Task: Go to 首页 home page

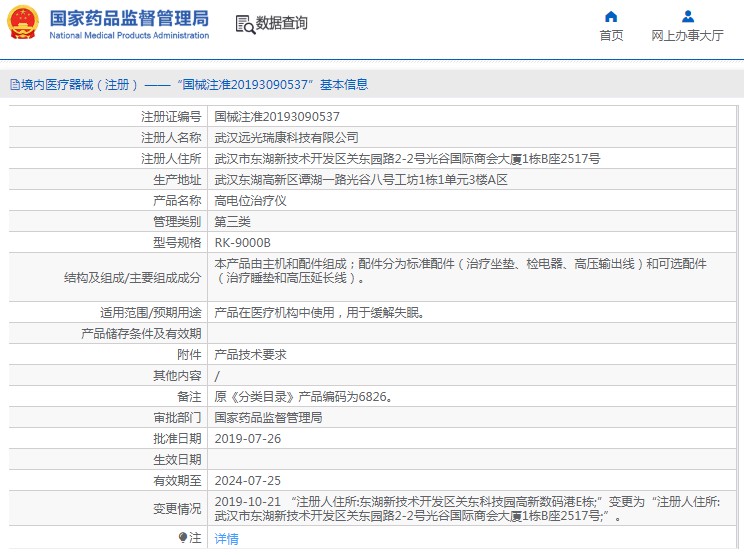Action: click(x=611, y=36)
